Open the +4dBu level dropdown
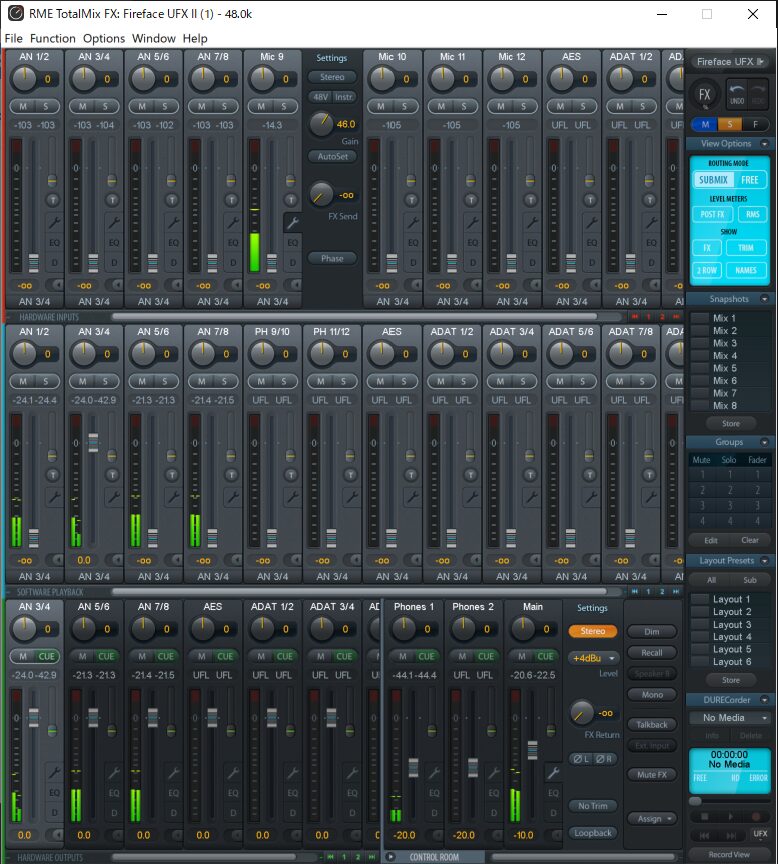The width and height of the screenshot is (778, 864). pyautogui.click(x=593, y=658)
